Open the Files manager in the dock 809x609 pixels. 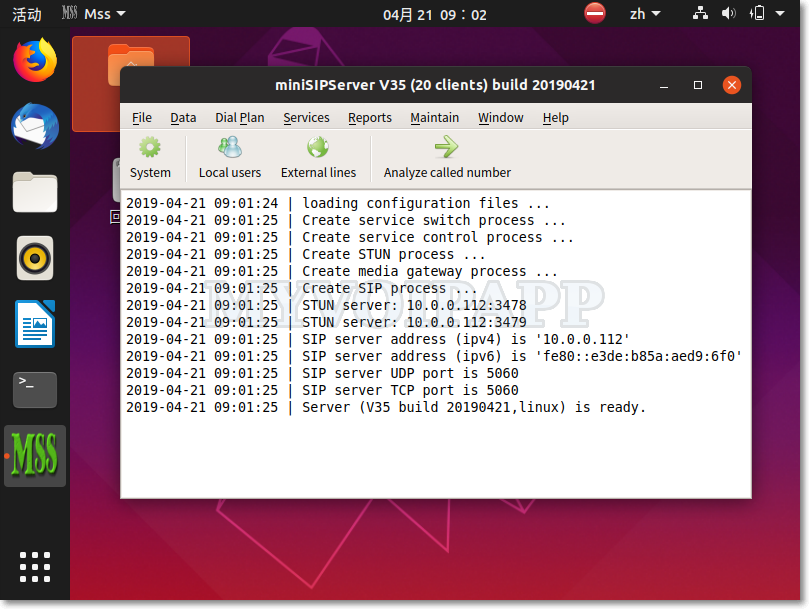tap(35, 192)
